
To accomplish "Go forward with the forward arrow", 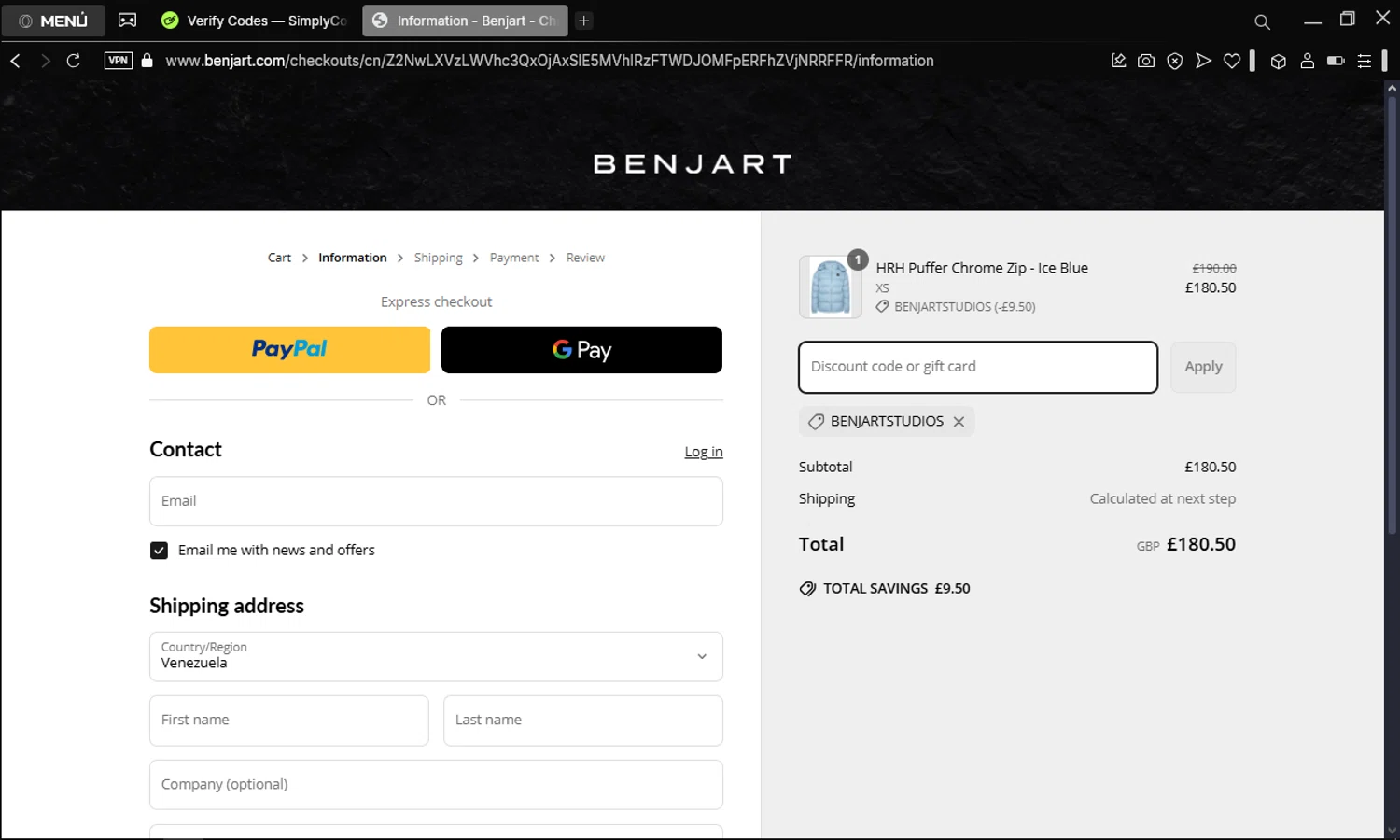I will 44,61.
